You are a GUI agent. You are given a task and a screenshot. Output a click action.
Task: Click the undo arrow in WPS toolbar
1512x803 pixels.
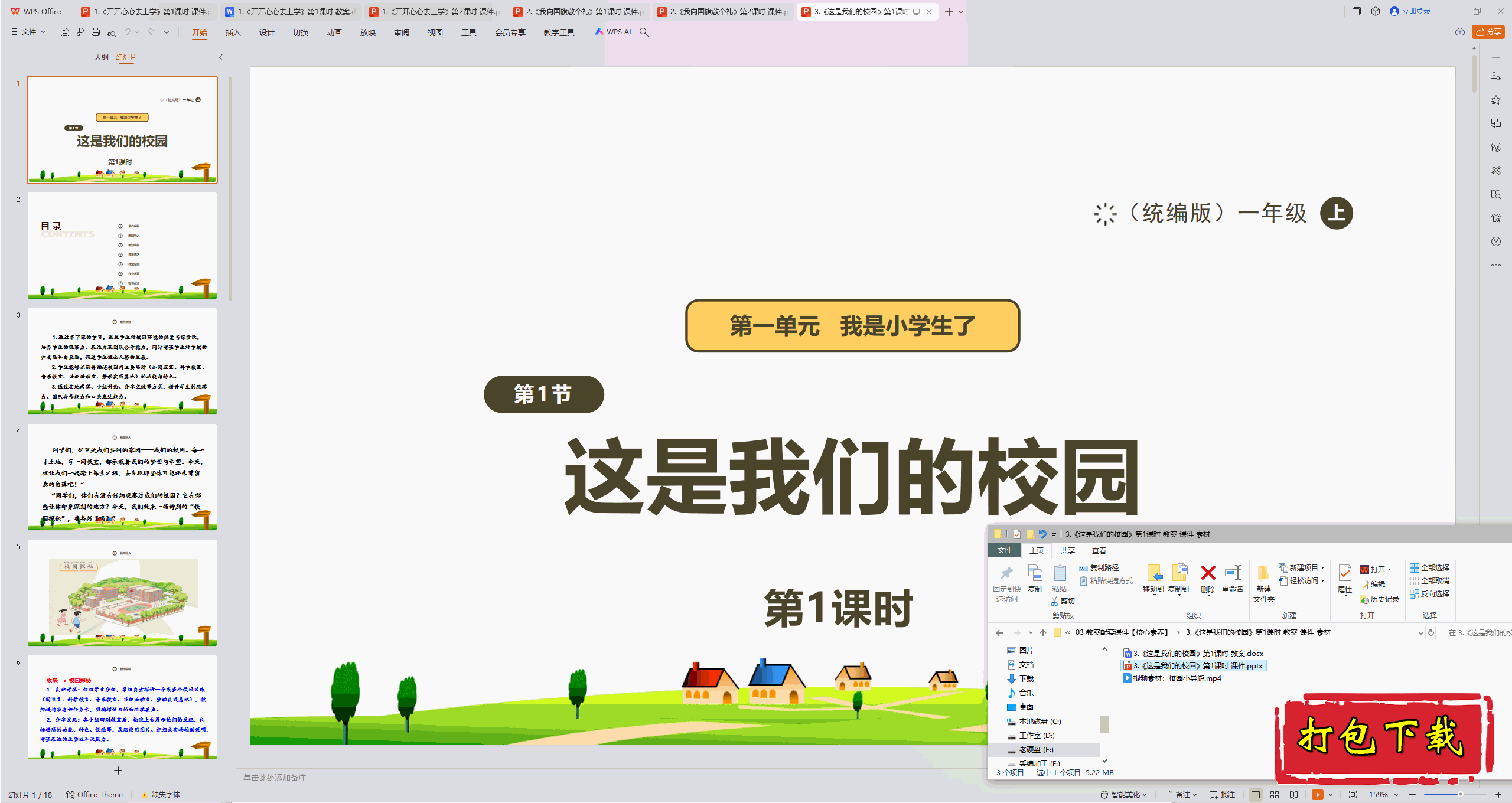127,32
